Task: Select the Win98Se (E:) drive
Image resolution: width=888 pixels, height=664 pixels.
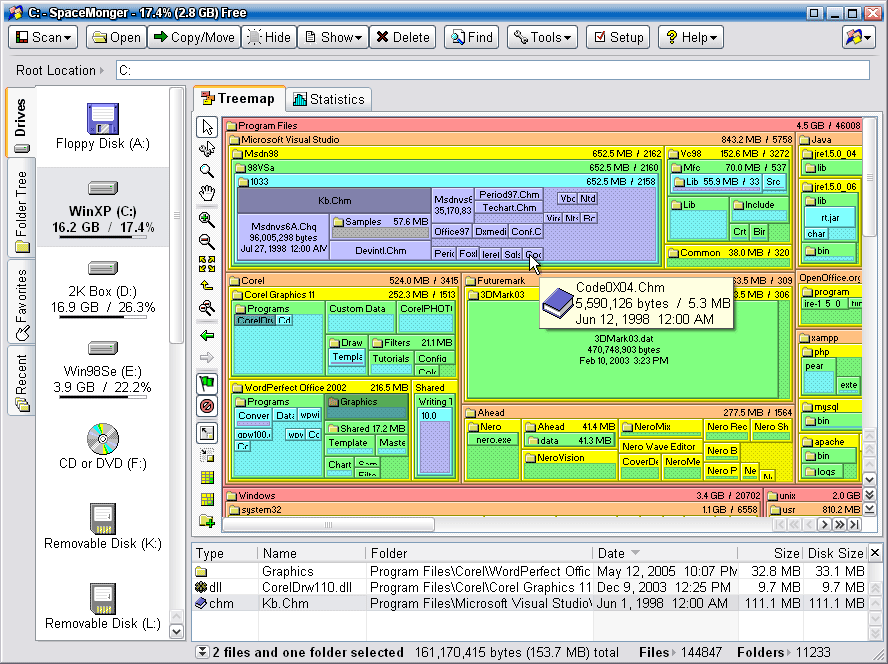Action: tap(103, 368)
